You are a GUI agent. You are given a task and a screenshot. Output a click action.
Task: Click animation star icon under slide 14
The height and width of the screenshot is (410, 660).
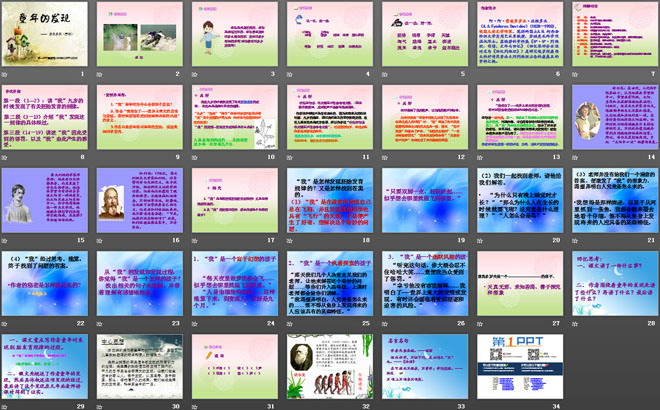pos(575,157)
